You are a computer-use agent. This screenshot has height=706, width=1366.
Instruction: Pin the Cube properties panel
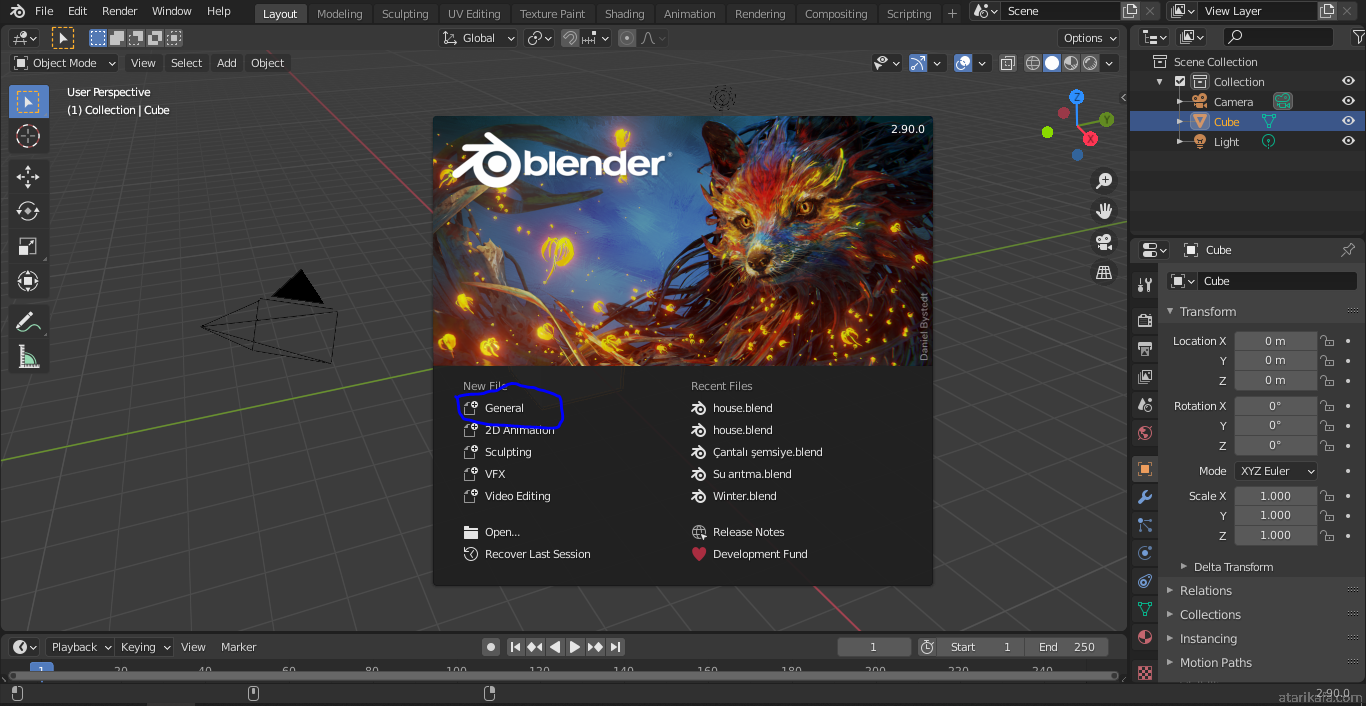[1348, 250]
